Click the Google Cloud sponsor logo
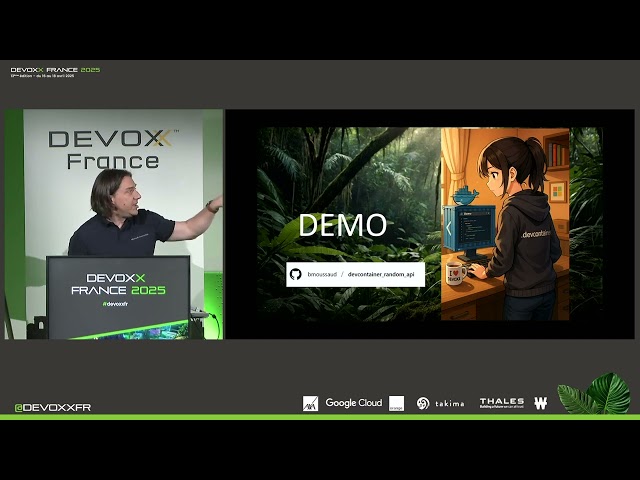Screen dimensions: 640x480 point(353,403)
